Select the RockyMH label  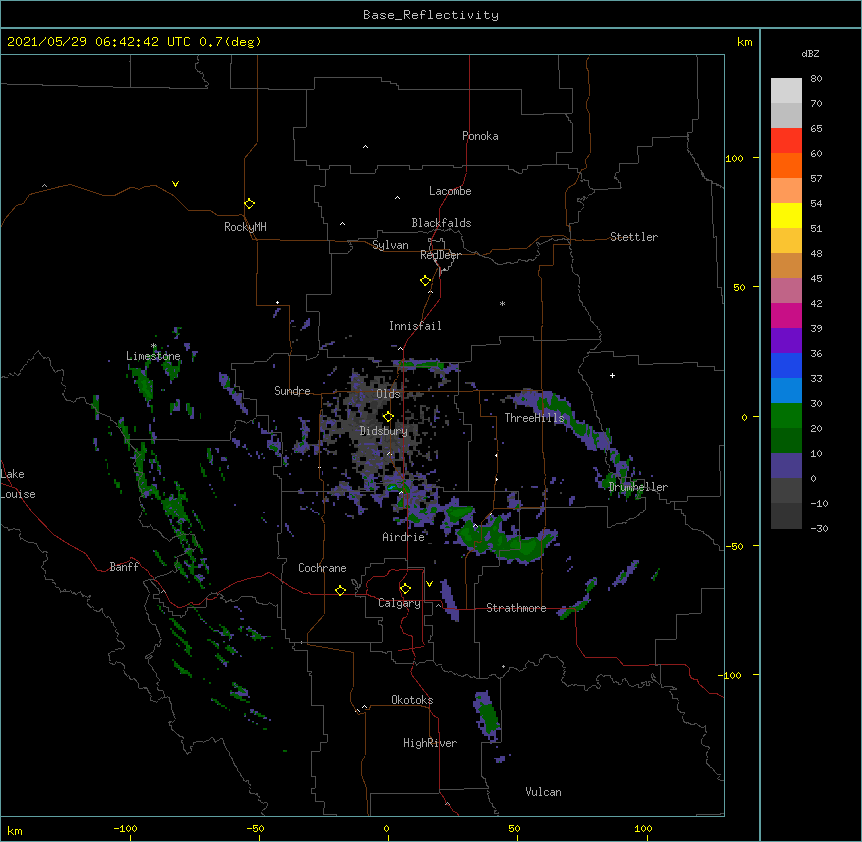point(245,227)
